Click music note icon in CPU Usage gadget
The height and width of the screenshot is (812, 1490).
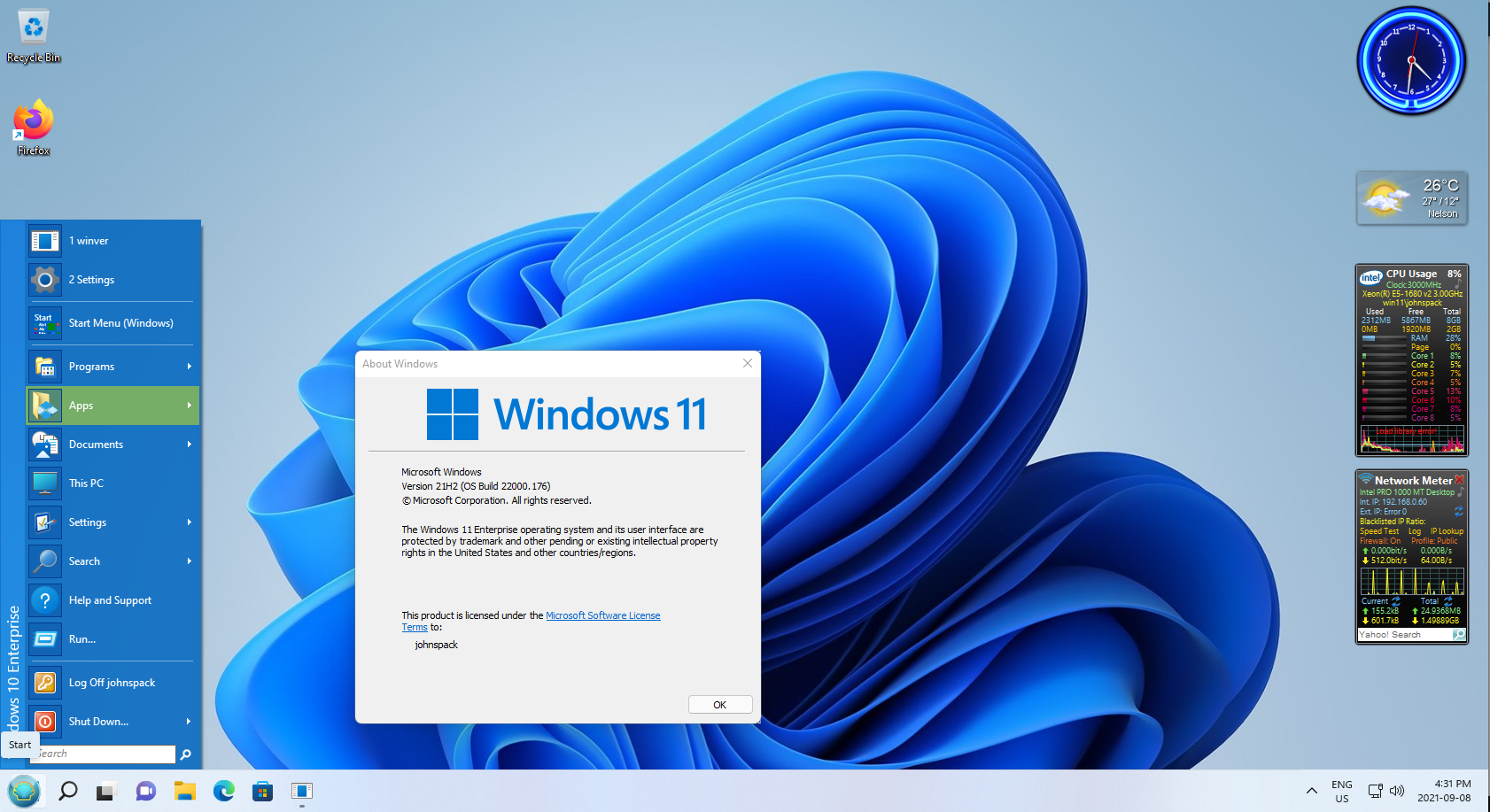coord(1458,284)
